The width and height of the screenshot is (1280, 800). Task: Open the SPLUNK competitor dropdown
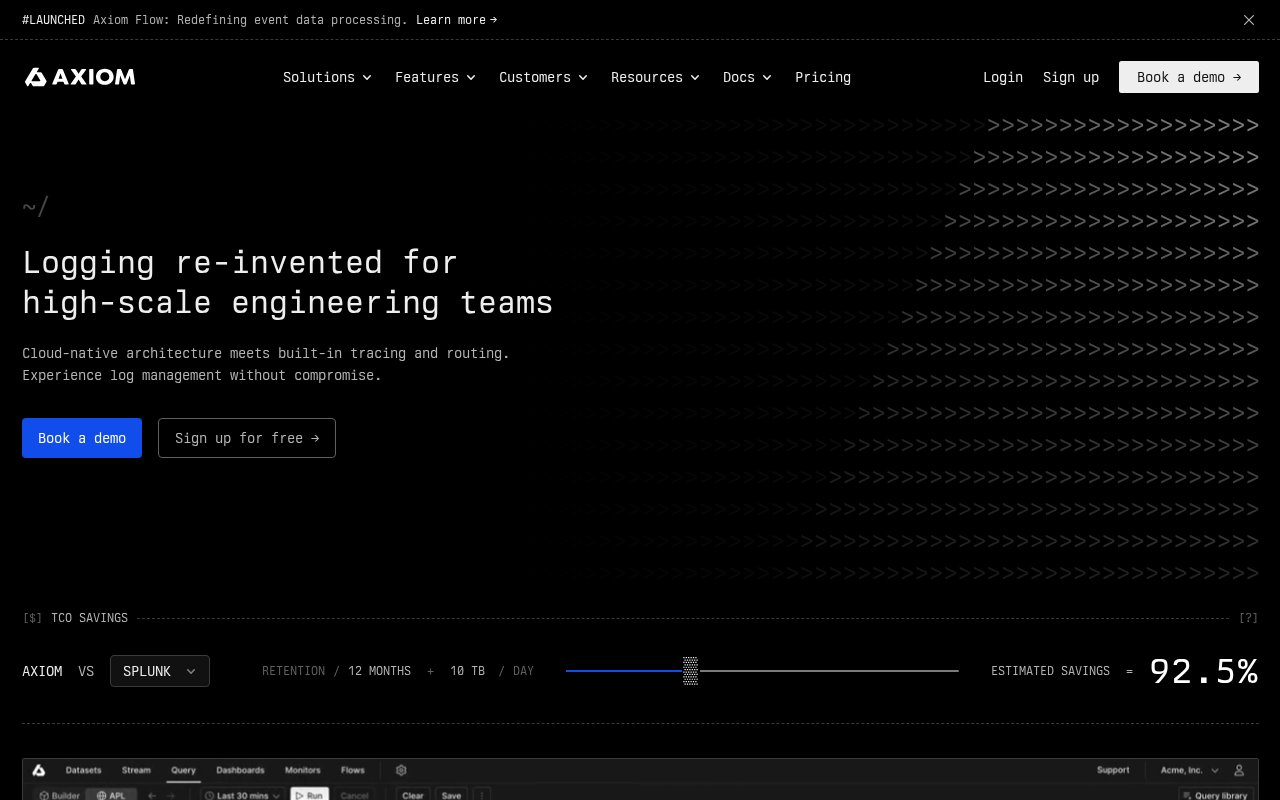click(160, 671)
